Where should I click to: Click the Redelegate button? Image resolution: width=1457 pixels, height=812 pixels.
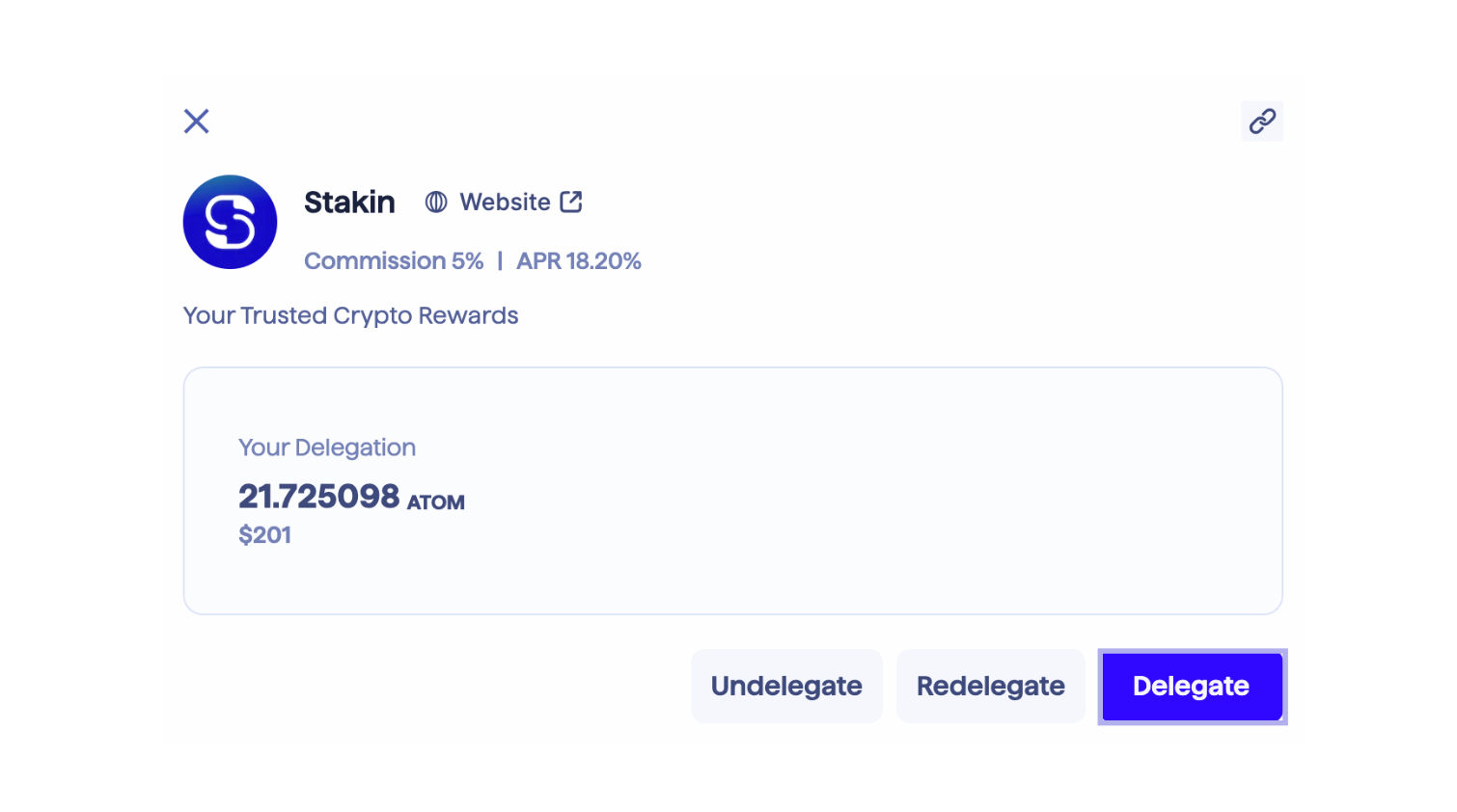pyautogui.click(x=991, y=687)
